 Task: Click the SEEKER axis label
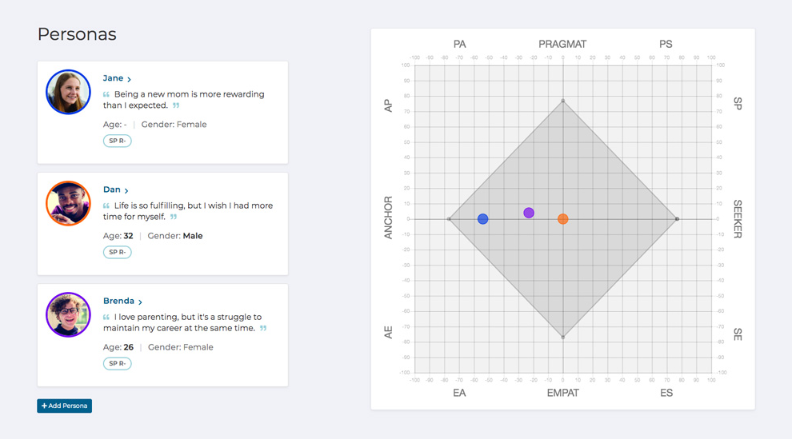[x=737, y=219]
